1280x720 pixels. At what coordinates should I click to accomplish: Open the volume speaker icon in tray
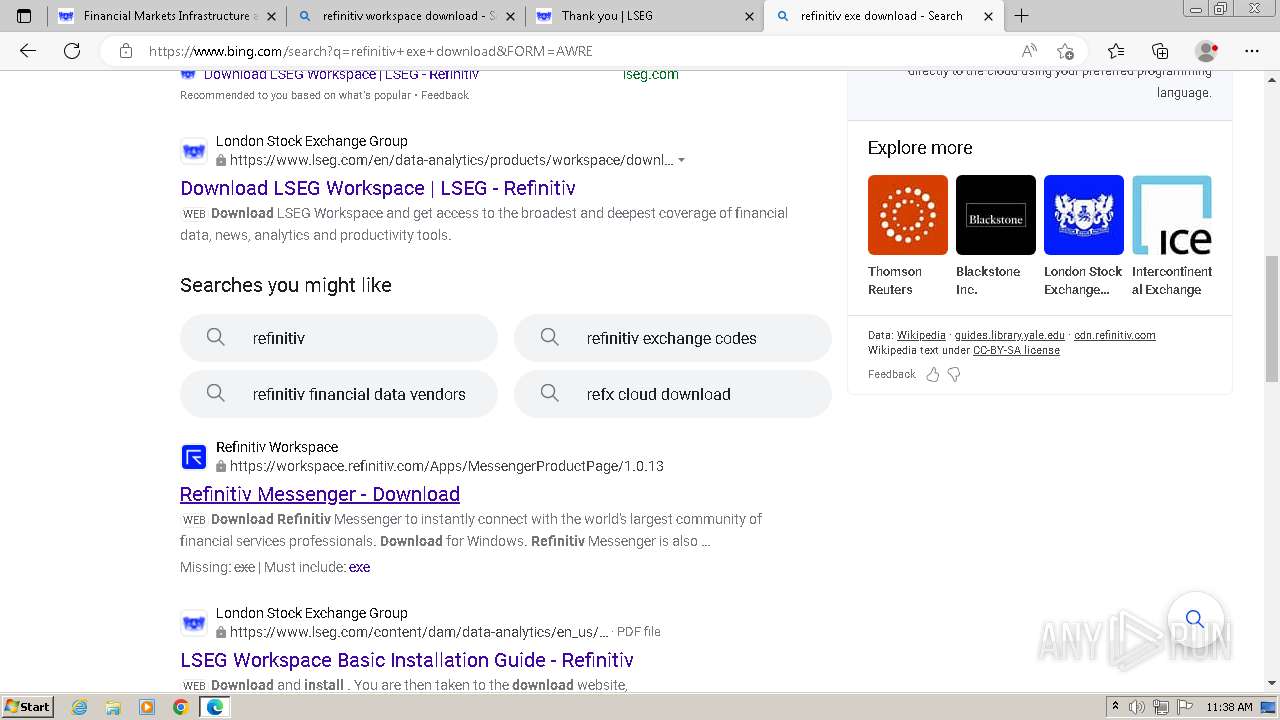tap(1137, 707)
